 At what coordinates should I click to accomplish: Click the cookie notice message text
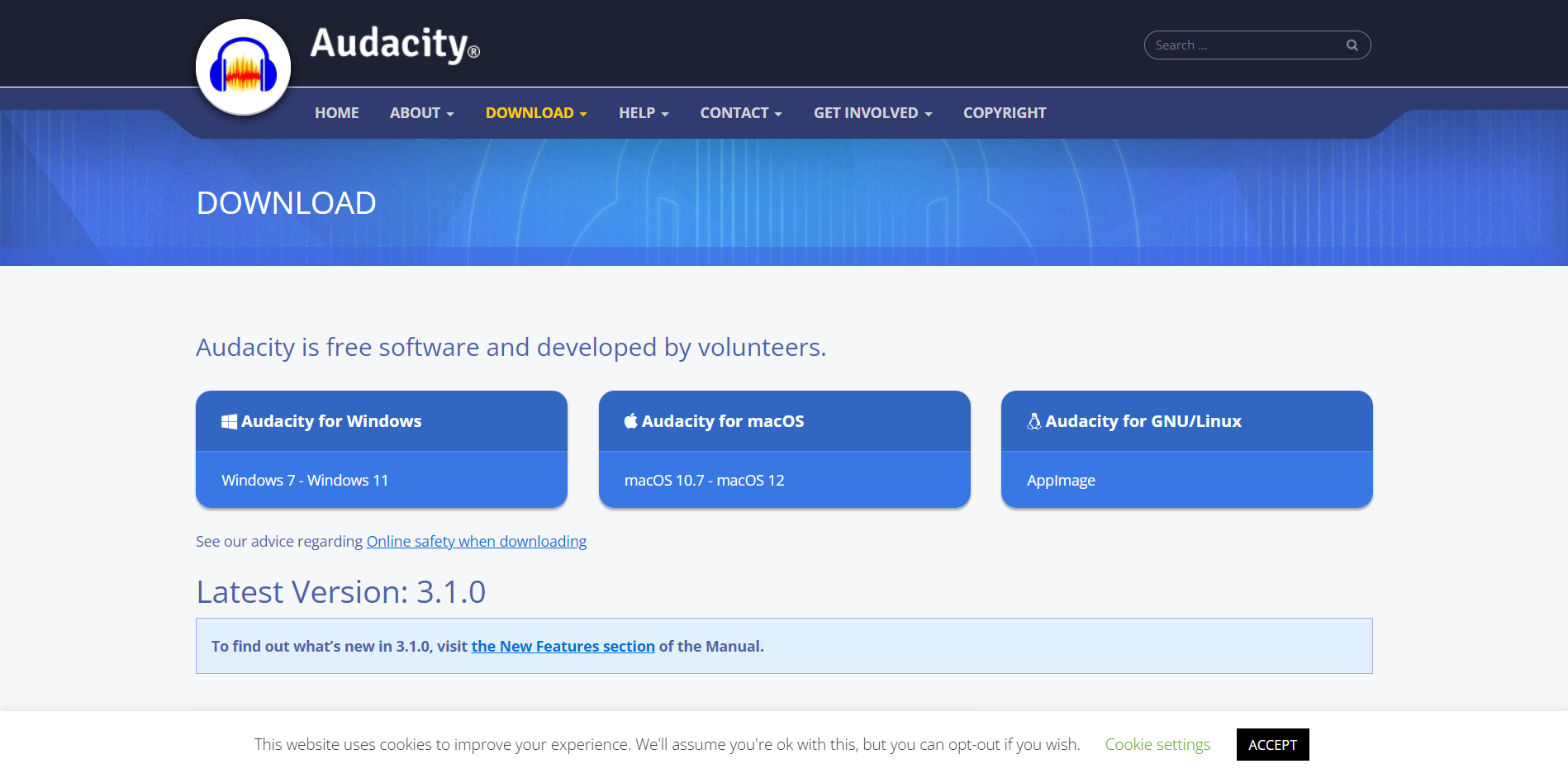pyautogui.click(x=668, y=745)
